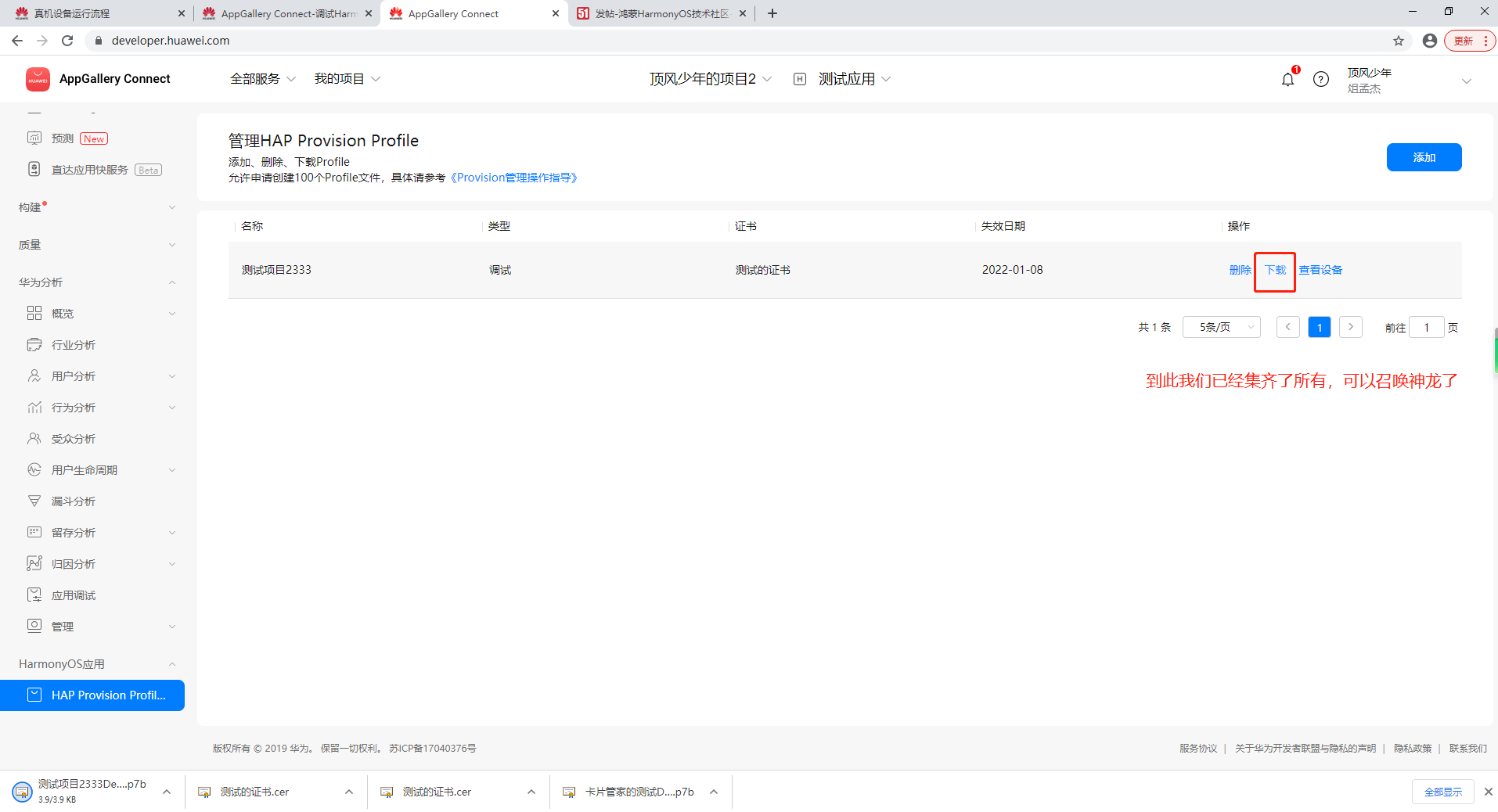Select 漏斗分析 in sidebar
This screenshot has width=1498, height=812.
point(74,501)
